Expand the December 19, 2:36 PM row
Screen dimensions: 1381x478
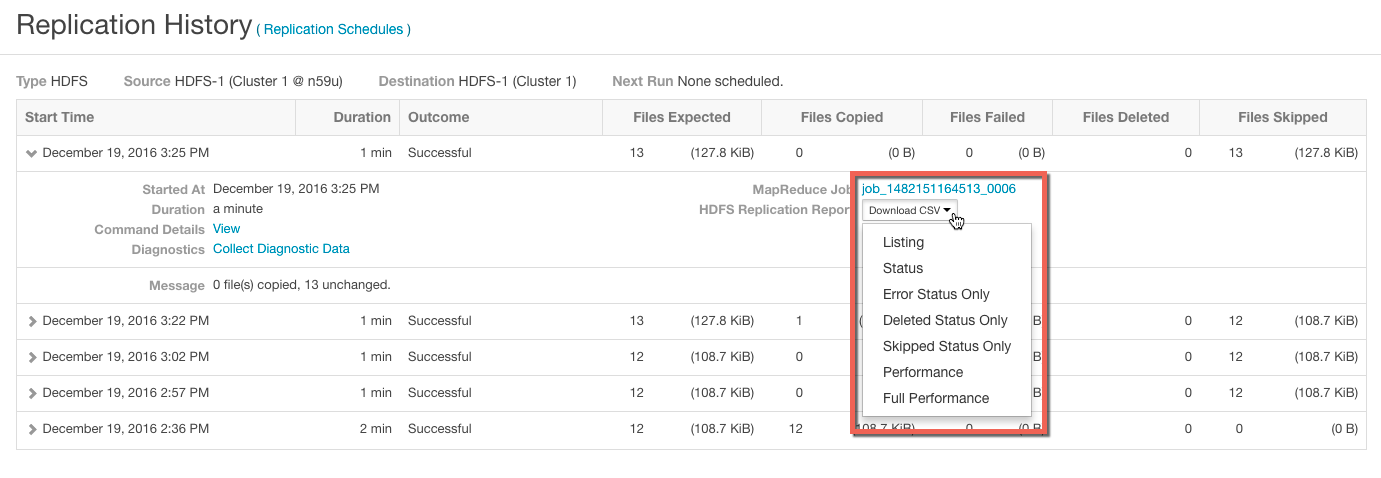(32, 430)
